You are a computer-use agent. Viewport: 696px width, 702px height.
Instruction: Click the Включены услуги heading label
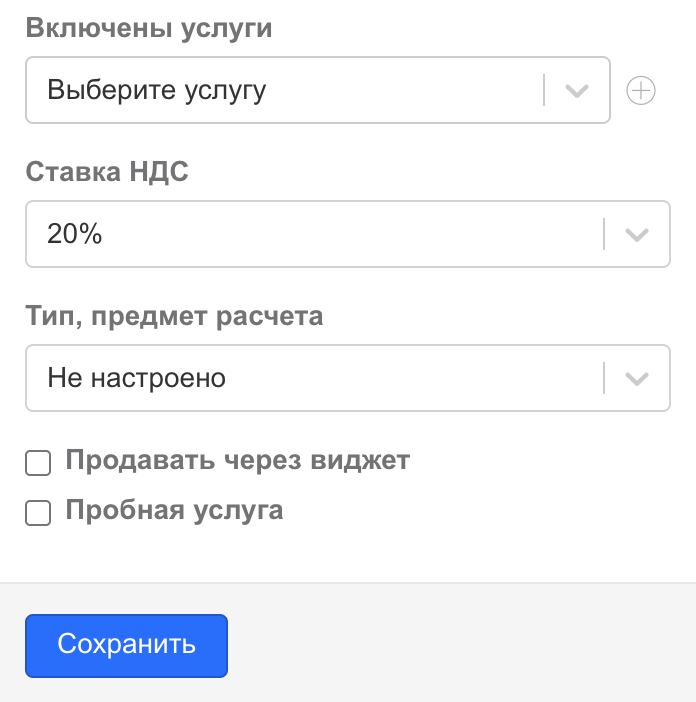point(149,28)
